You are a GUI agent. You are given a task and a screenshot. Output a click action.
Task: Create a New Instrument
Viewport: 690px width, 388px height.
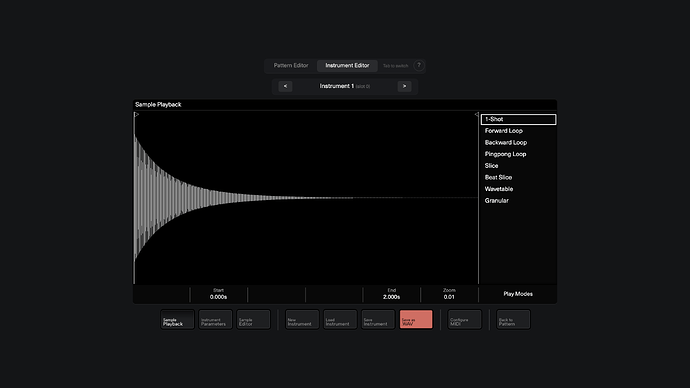tap(302, 319)
